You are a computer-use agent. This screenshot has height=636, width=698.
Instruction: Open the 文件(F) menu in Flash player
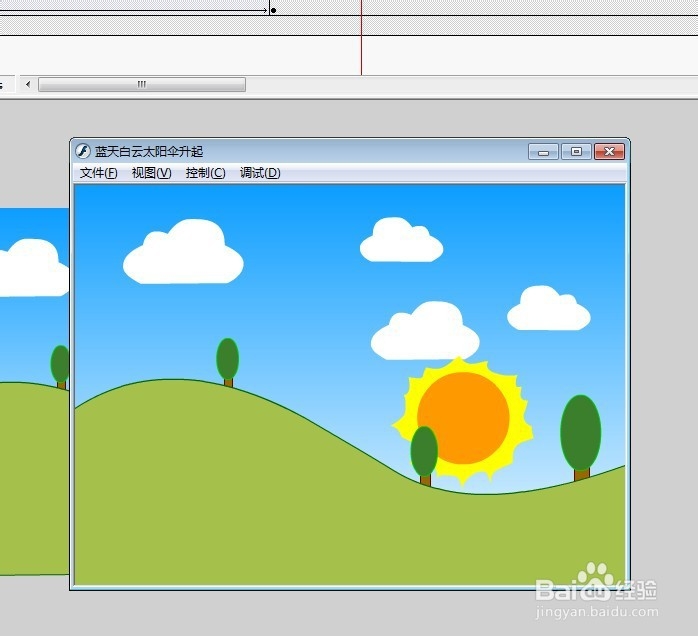click(98, 173)
